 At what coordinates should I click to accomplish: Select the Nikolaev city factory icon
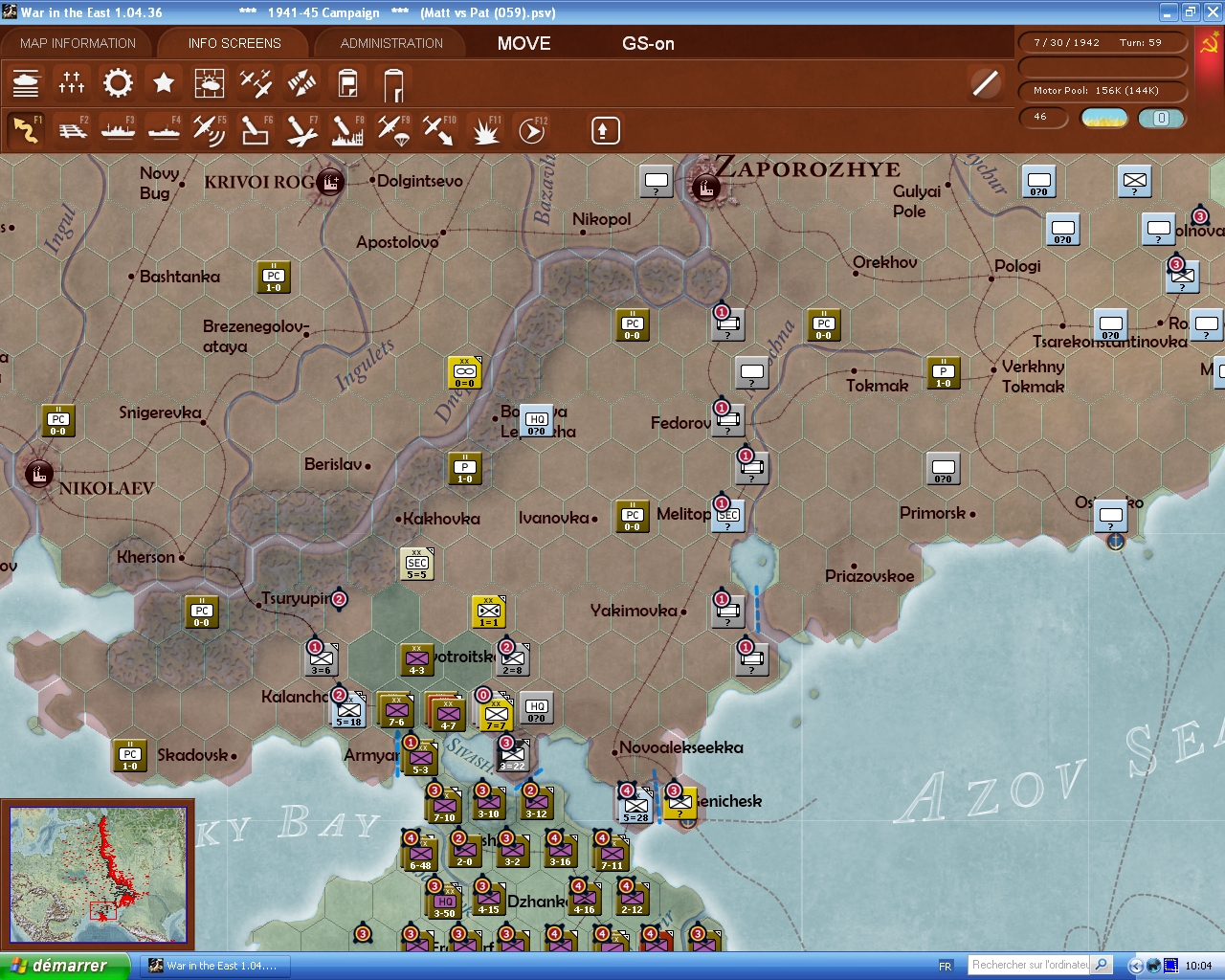tap(39, 473)
